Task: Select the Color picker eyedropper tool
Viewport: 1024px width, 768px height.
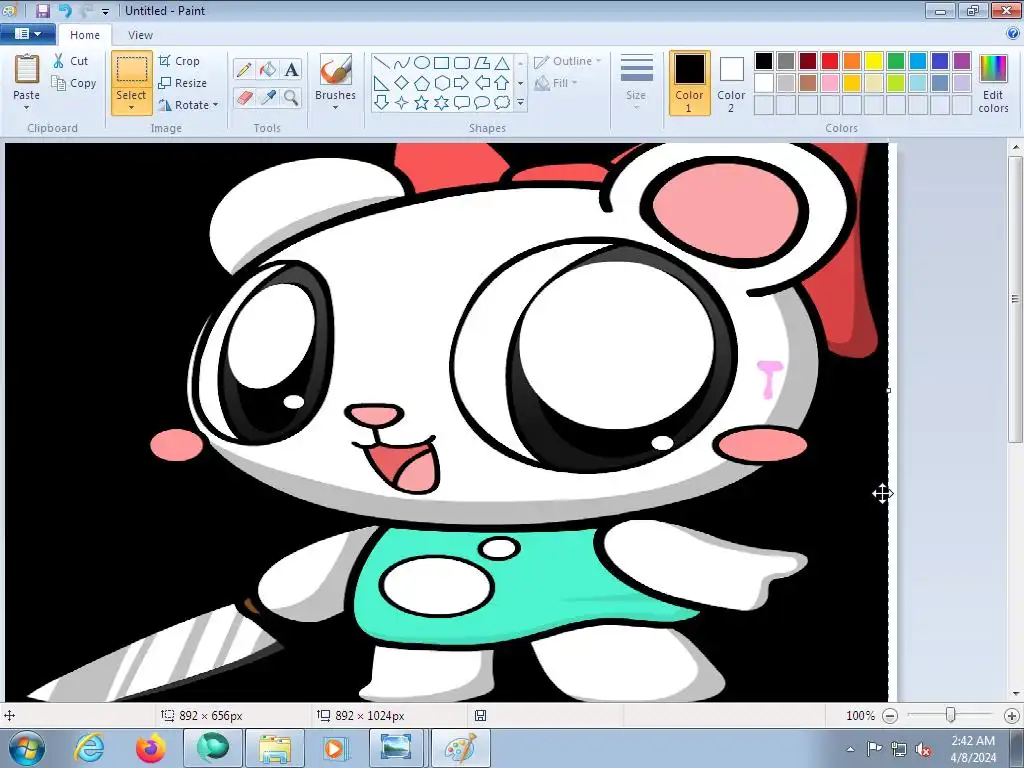Action: [x=268, y=97]
